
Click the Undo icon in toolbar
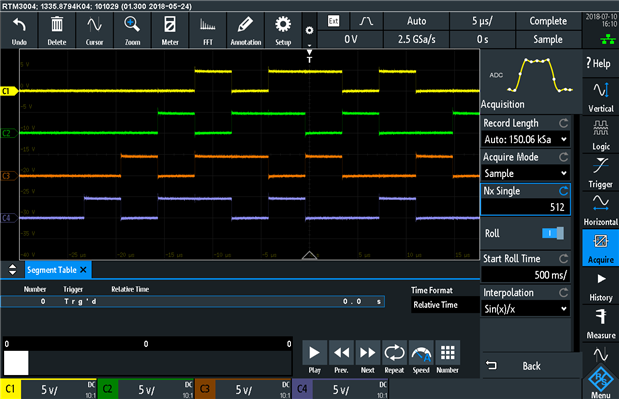(19, 30)
